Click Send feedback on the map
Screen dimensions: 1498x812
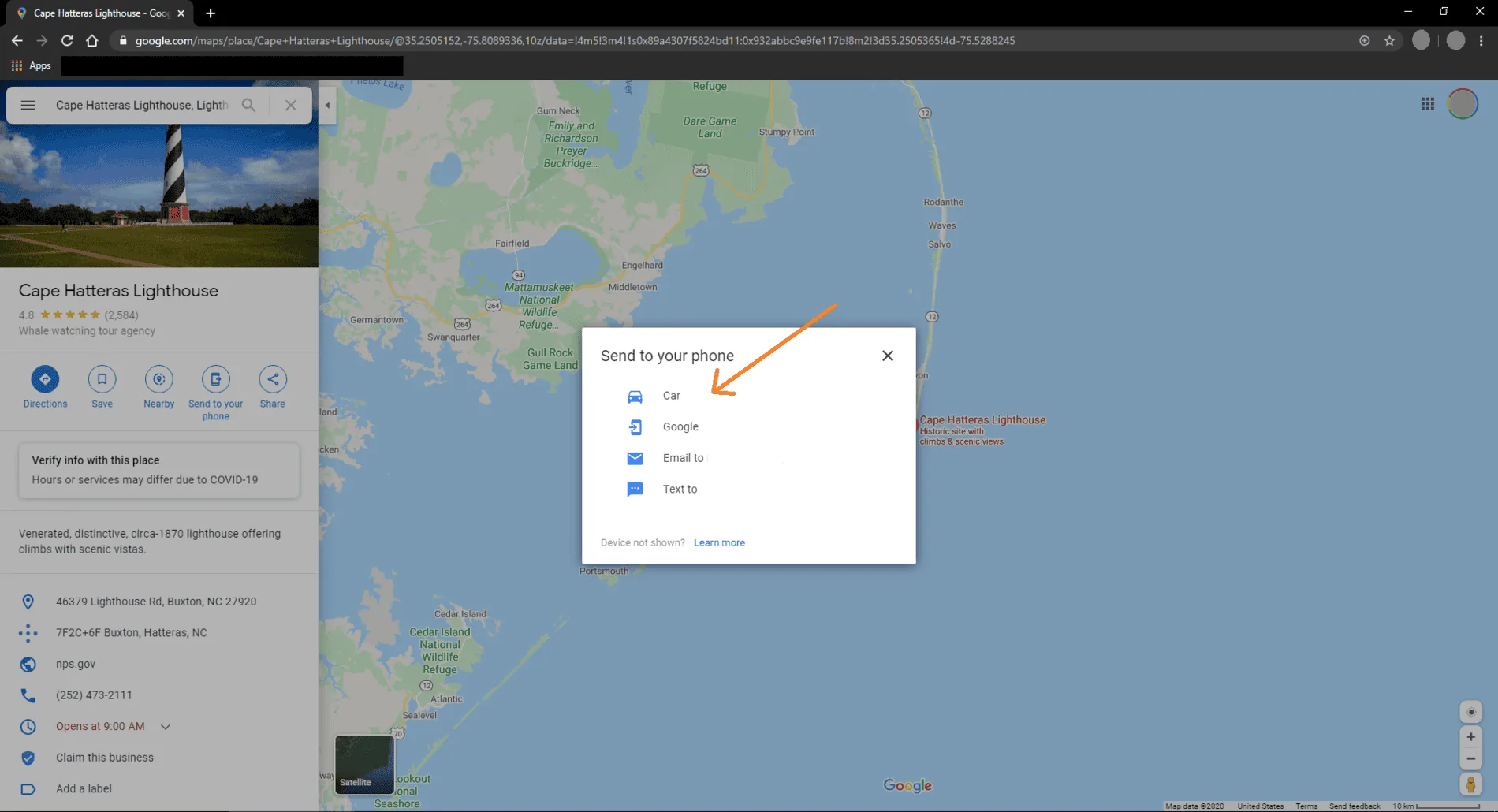click(x=1355, y=806)
